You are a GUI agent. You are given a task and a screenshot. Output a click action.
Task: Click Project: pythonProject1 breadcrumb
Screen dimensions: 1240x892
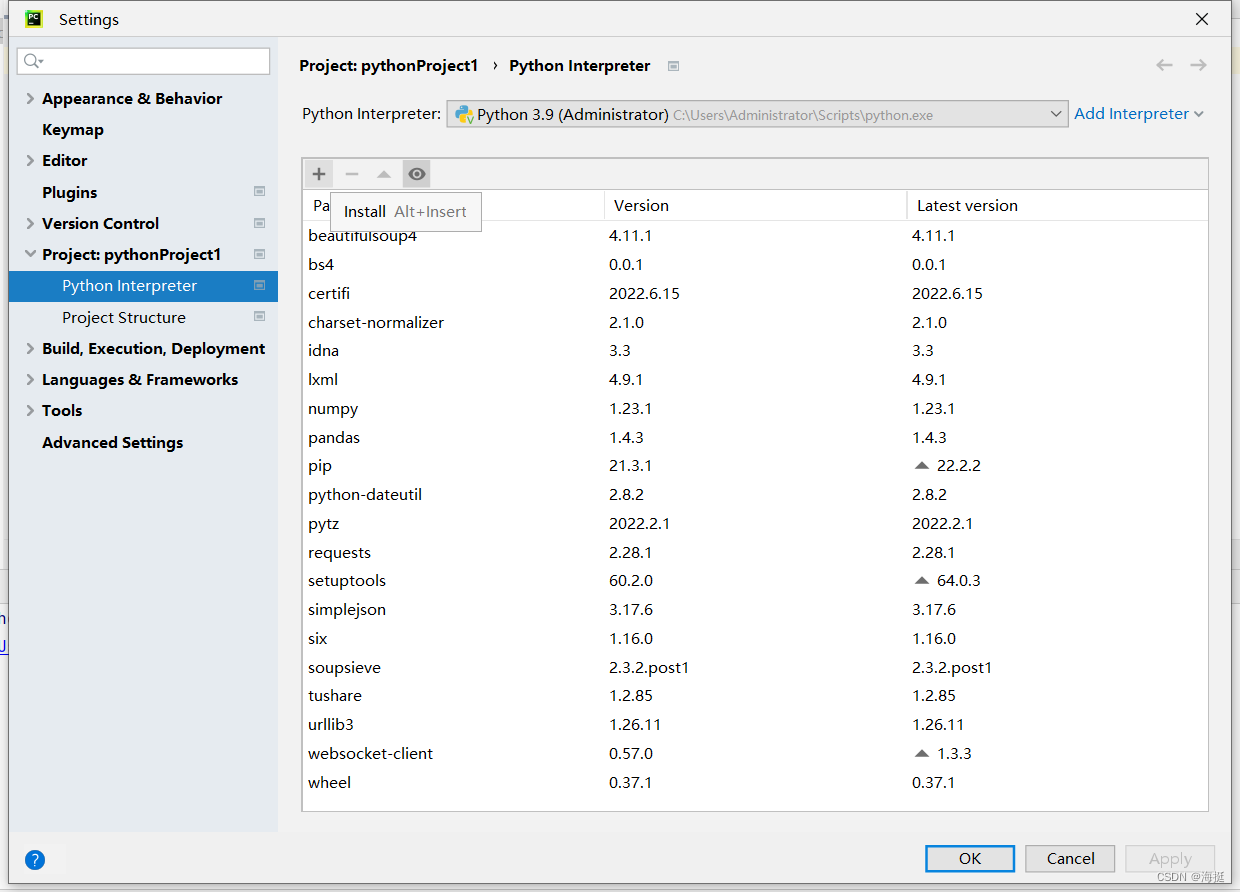389,66
